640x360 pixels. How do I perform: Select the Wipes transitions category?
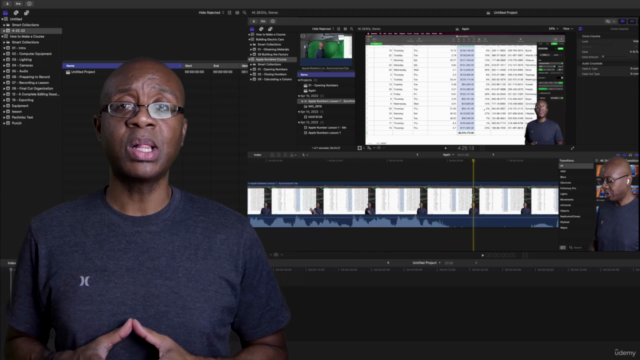click(564, 228)
